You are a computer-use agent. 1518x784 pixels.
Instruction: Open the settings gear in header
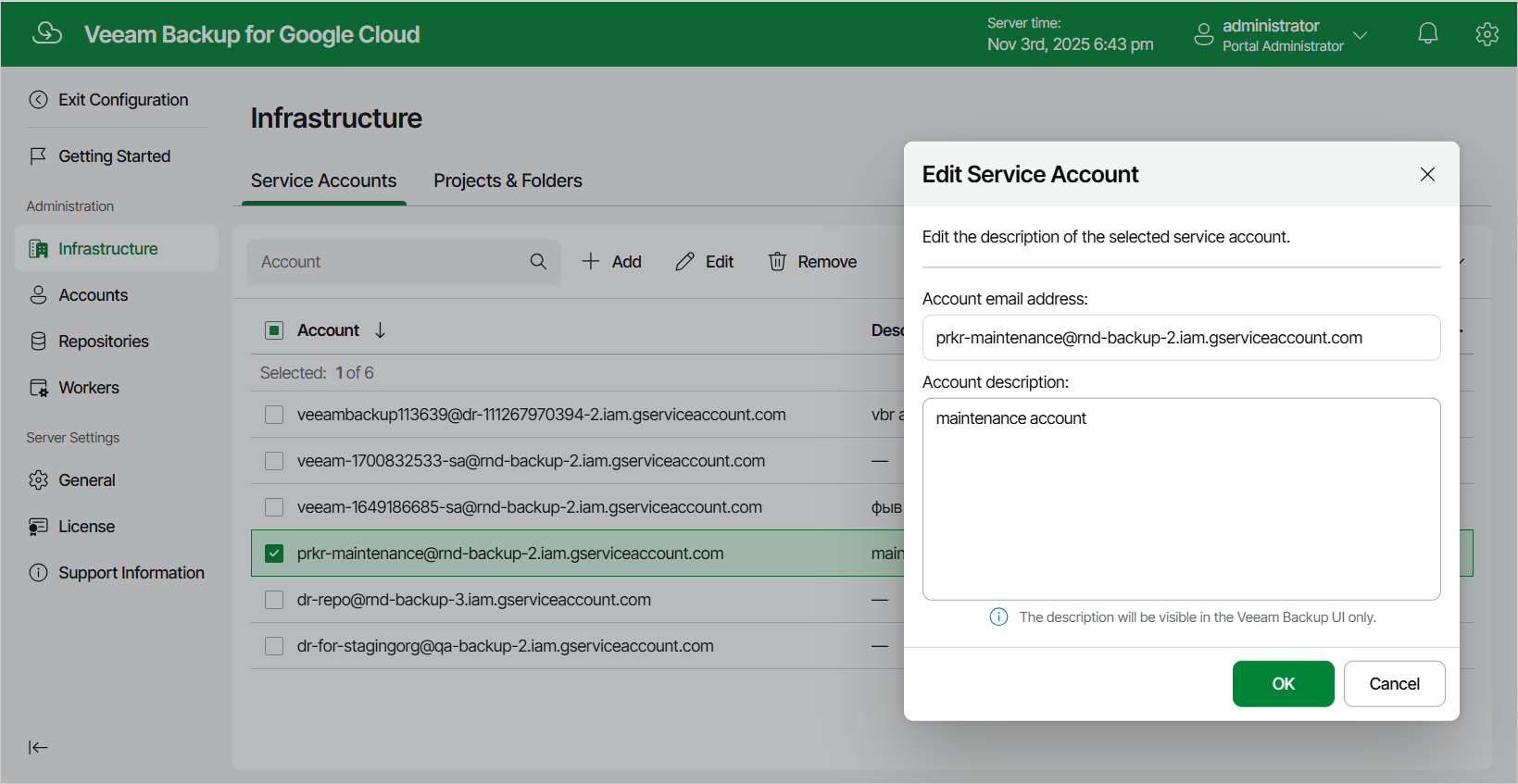(x=1487, y=34)
